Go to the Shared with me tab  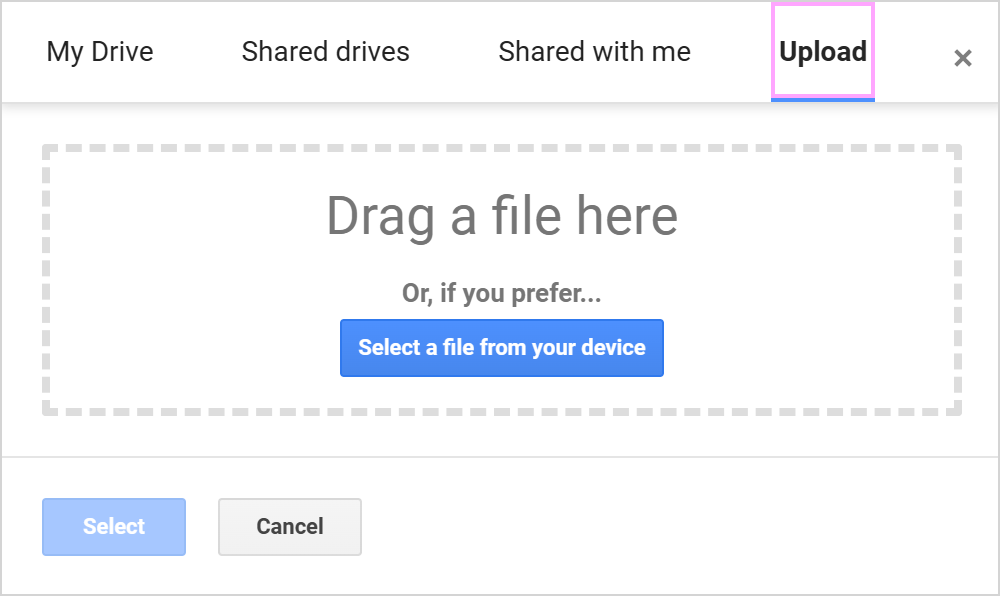pos(594,52)
